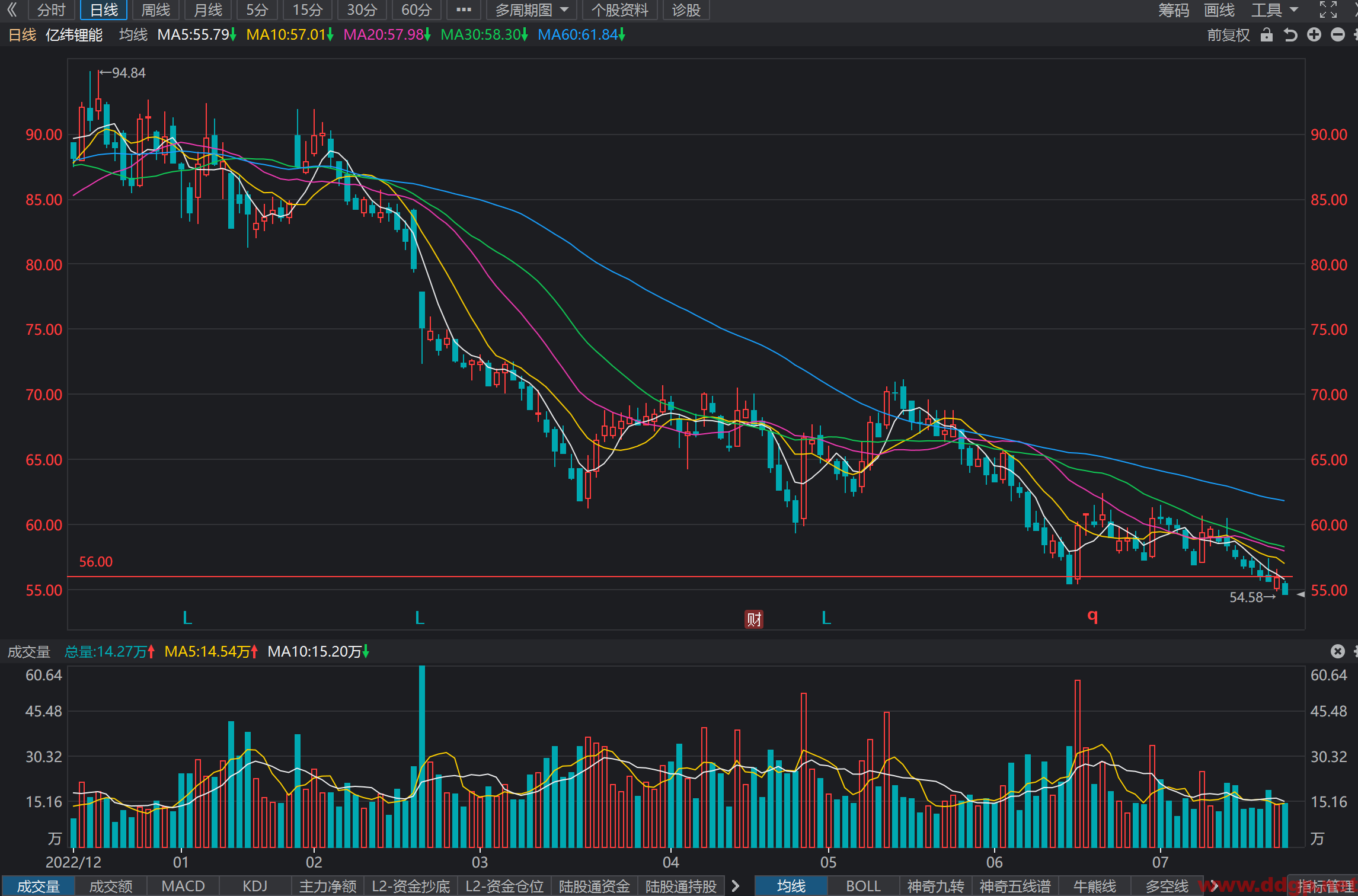Toggle the 前复权 price adjustment setting
1358x896 pixels.
coord(1228,35)
